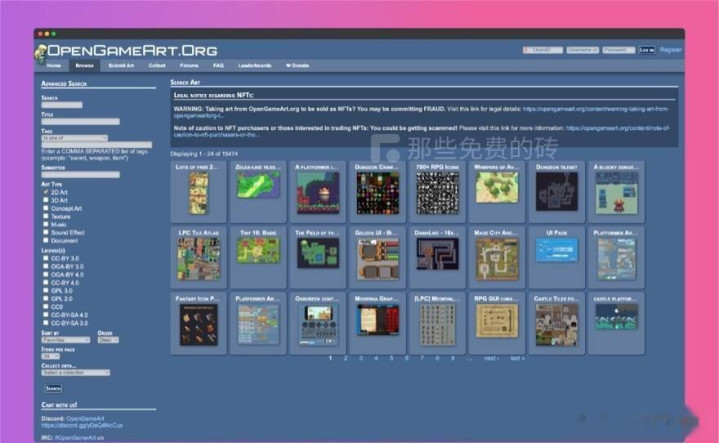Screen dimensions: 719x443
Task: Open the 'Fantasy Icon P...' thumbnail
Action: click(199, 323)
